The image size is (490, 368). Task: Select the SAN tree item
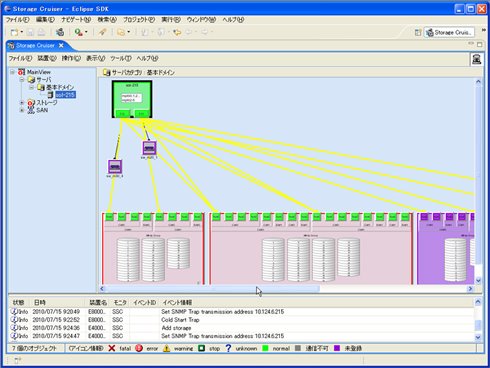(x=42, y=110)
